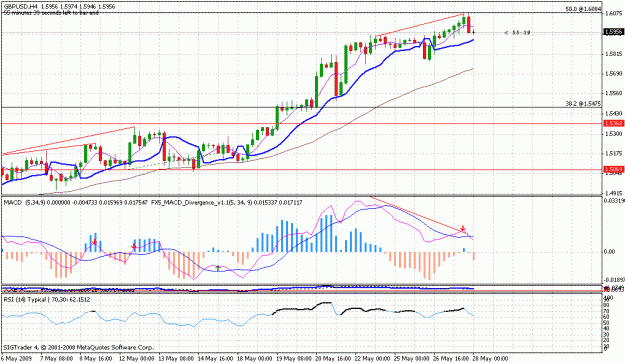Click the '25 May 08:00' time axis label
Viewport: 625px width, 363px height.
[x=412, y=359]
